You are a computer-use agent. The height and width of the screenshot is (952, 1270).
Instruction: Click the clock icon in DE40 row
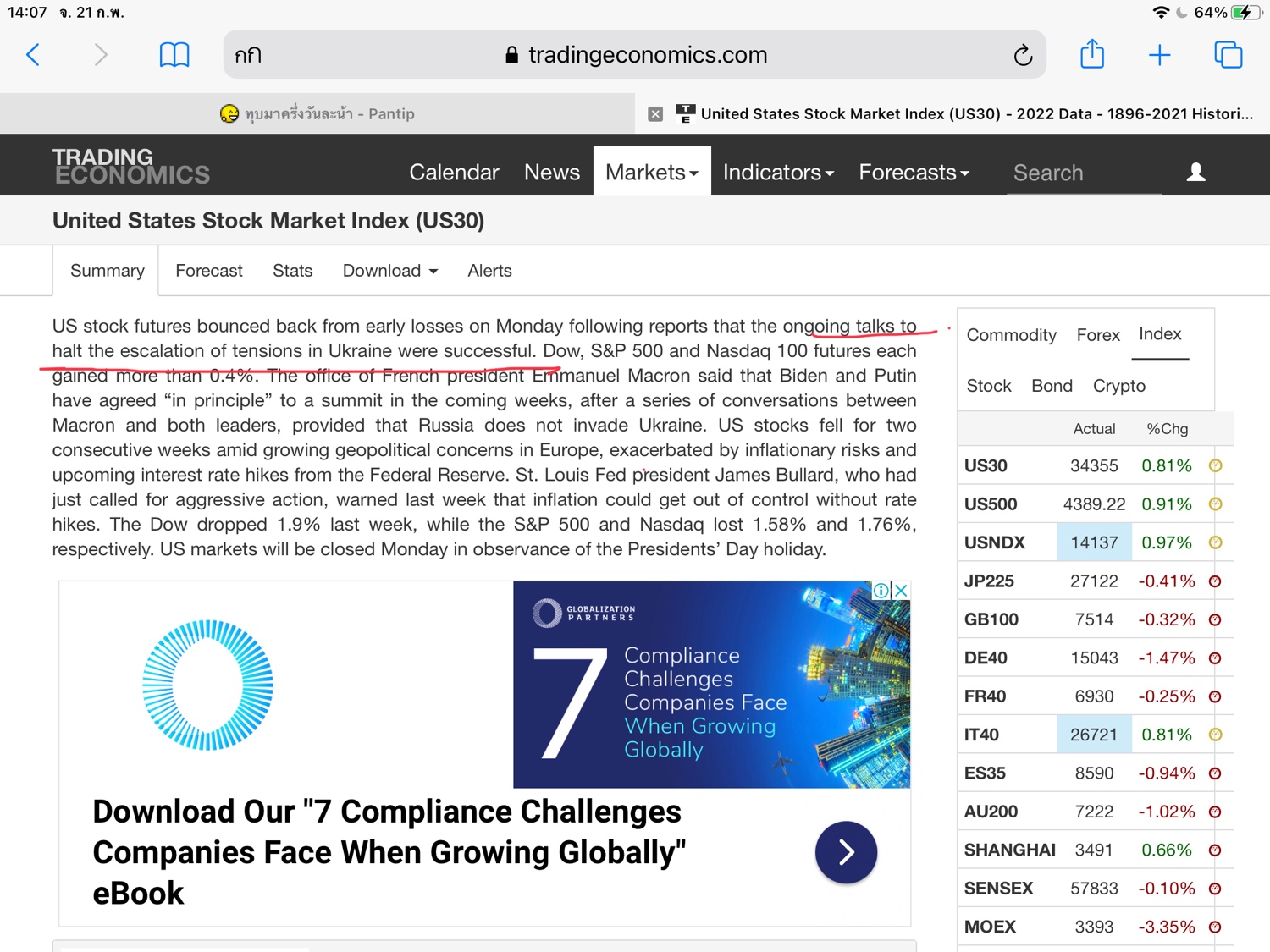pos(1215,658)
